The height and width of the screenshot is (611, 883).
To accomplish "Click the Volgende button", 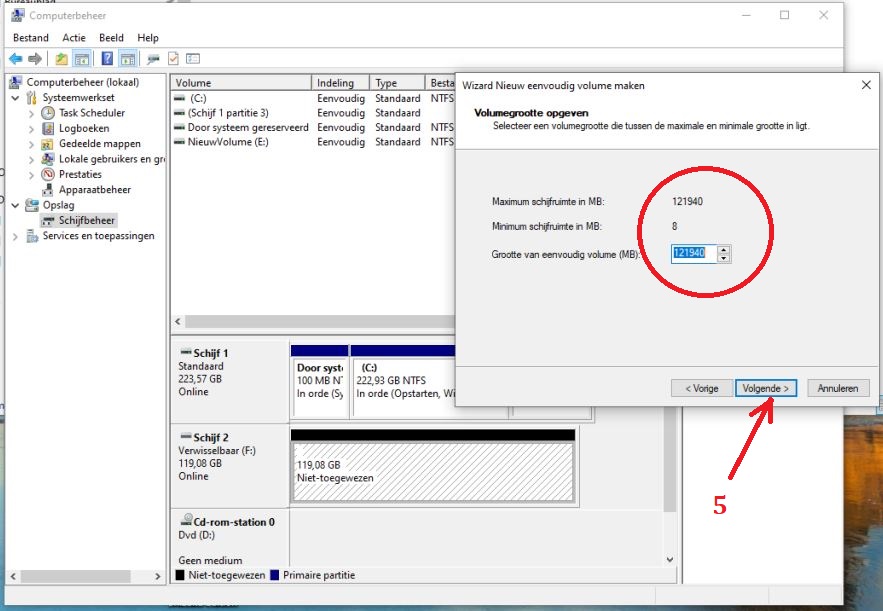I will point(765,388).
